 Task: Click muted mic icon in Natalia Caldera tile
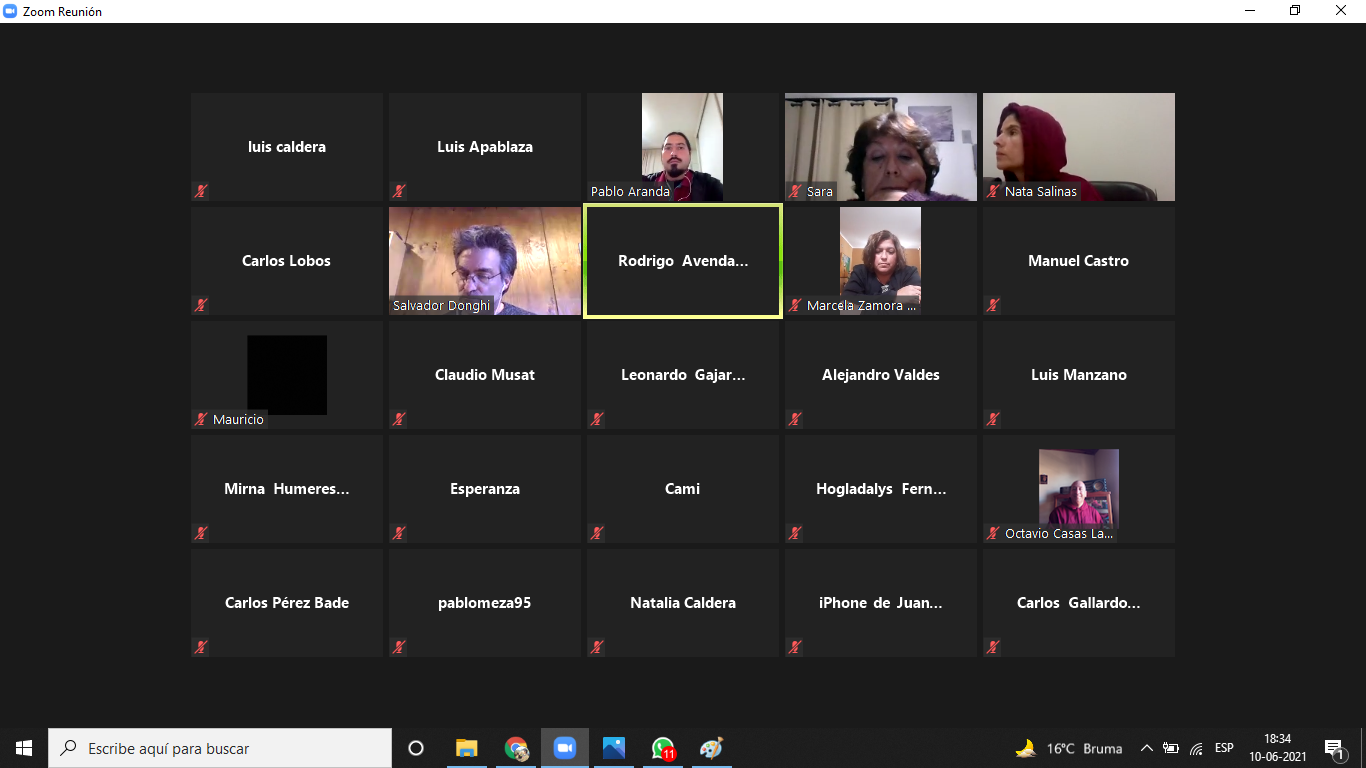click(597, 647)
